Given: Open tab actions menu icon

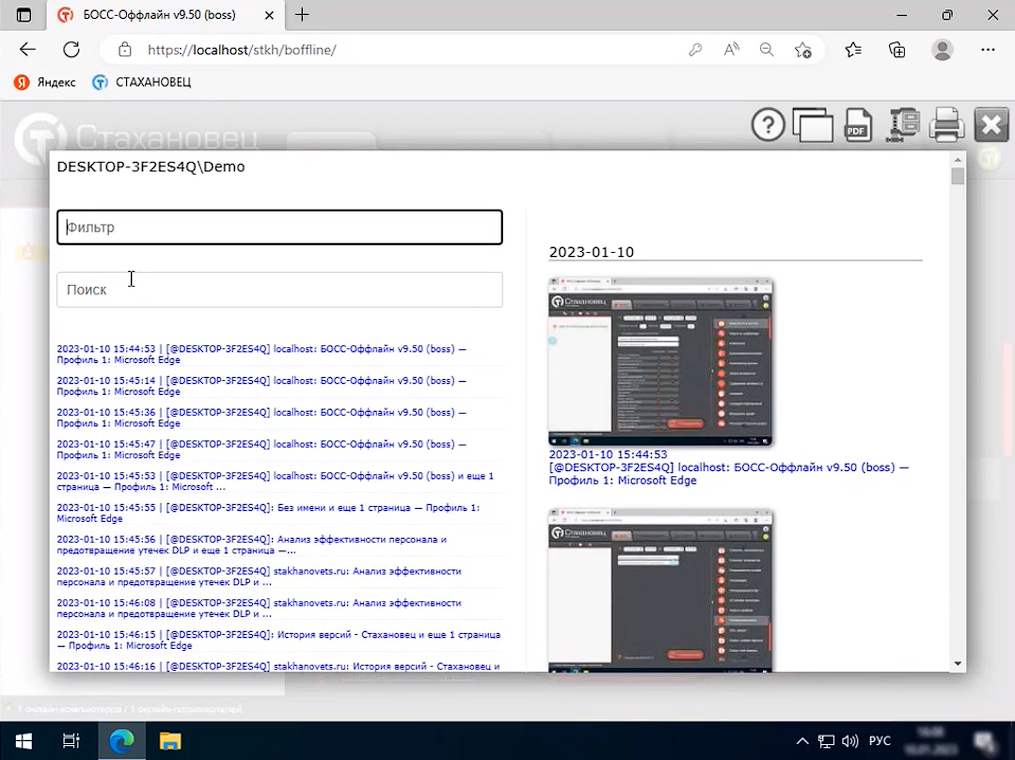Looking at the screenshot, I should pyautogui.click(x=23, y=15).
